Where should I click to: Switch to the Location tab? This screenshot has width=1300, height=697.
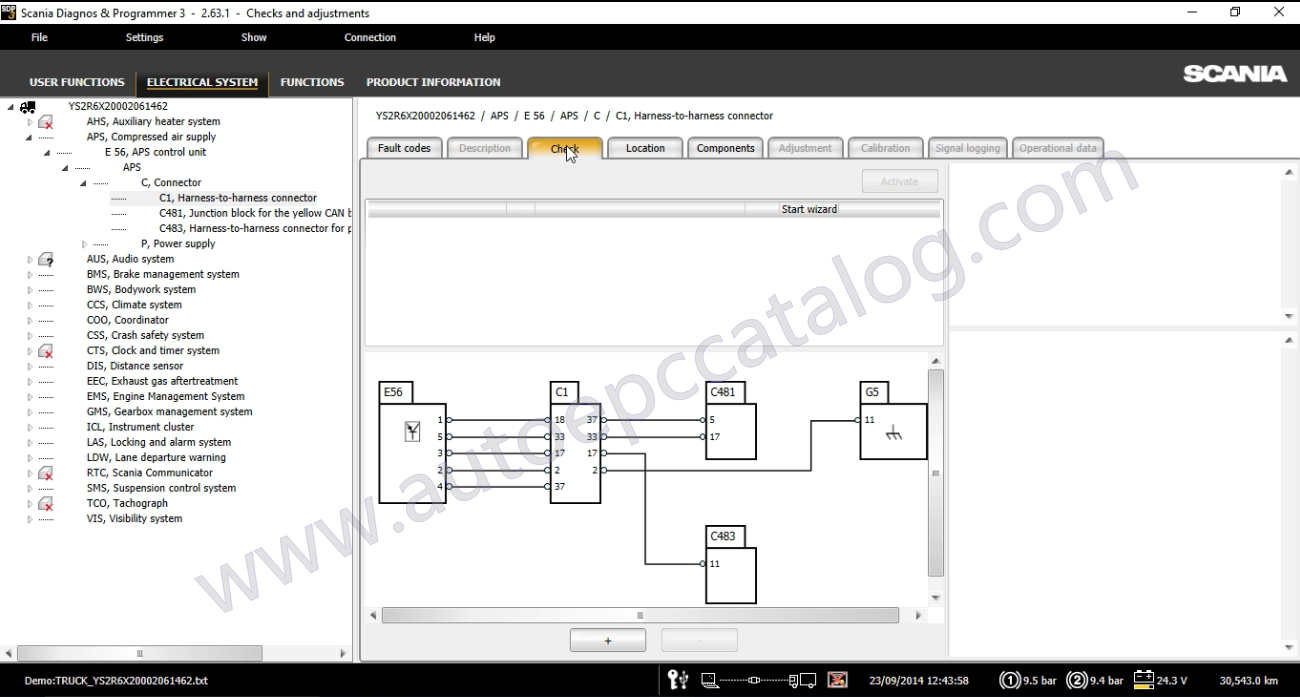click(645, 147)
